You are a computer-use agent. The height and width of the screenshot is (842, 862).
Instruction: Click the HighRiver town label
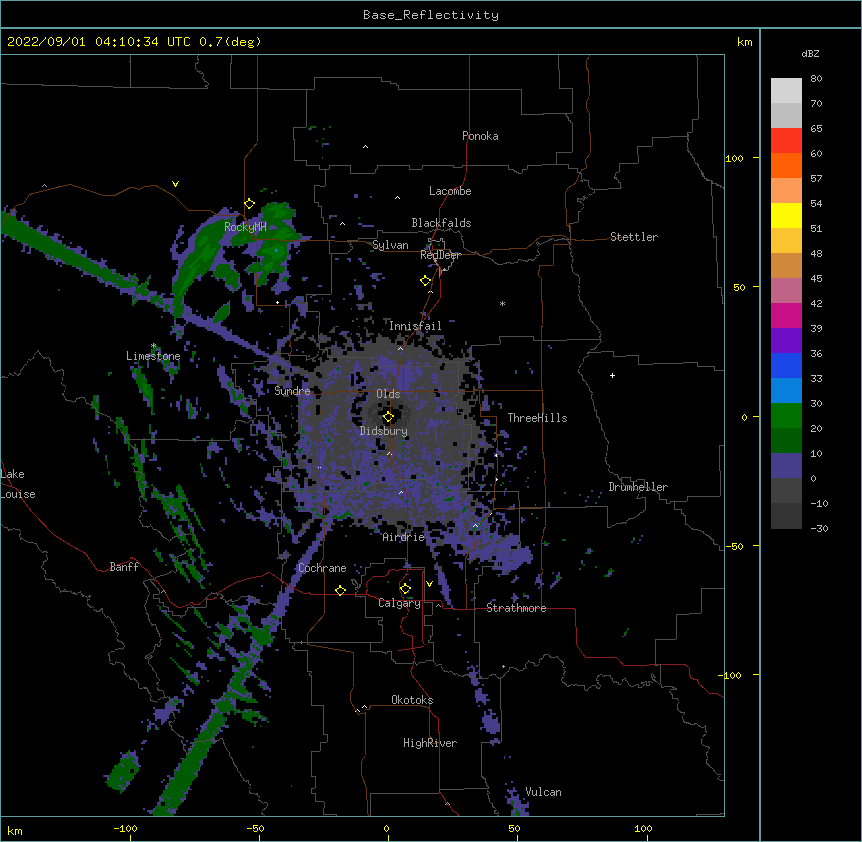tap(430, 743)
